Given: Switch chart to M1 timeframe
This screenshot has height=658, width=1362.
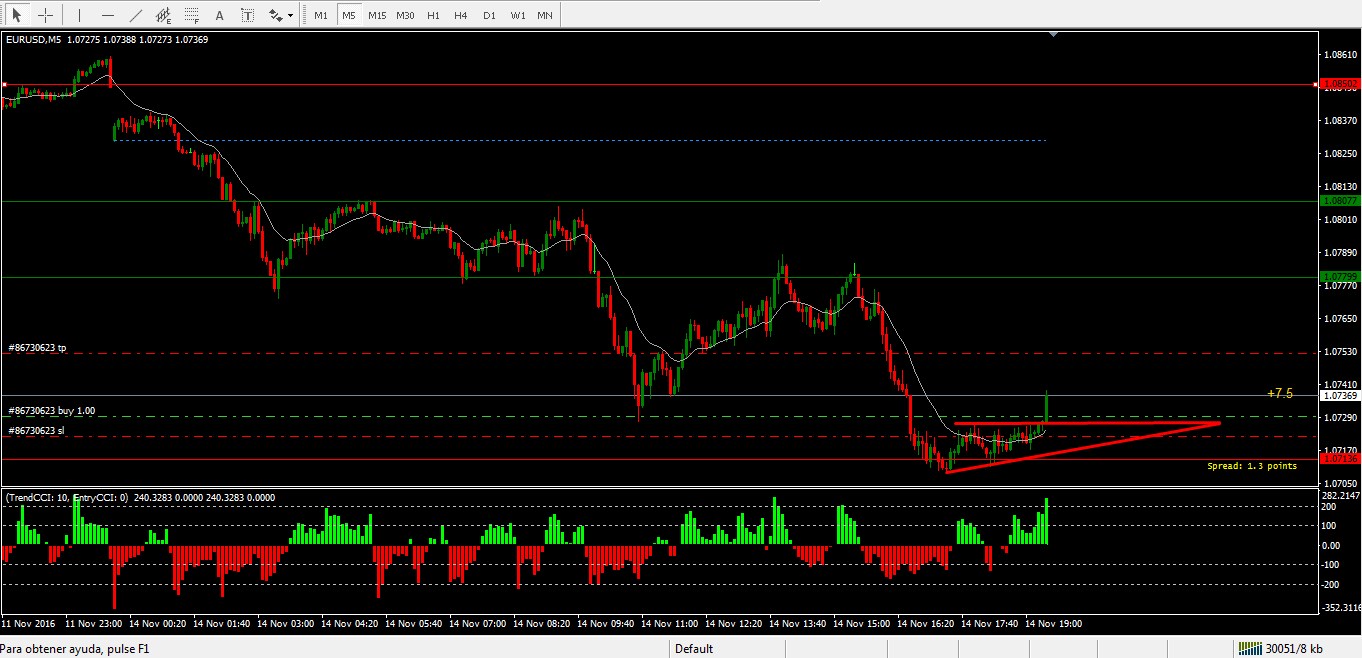Looking at the screenshot, I should coord(320,16).
